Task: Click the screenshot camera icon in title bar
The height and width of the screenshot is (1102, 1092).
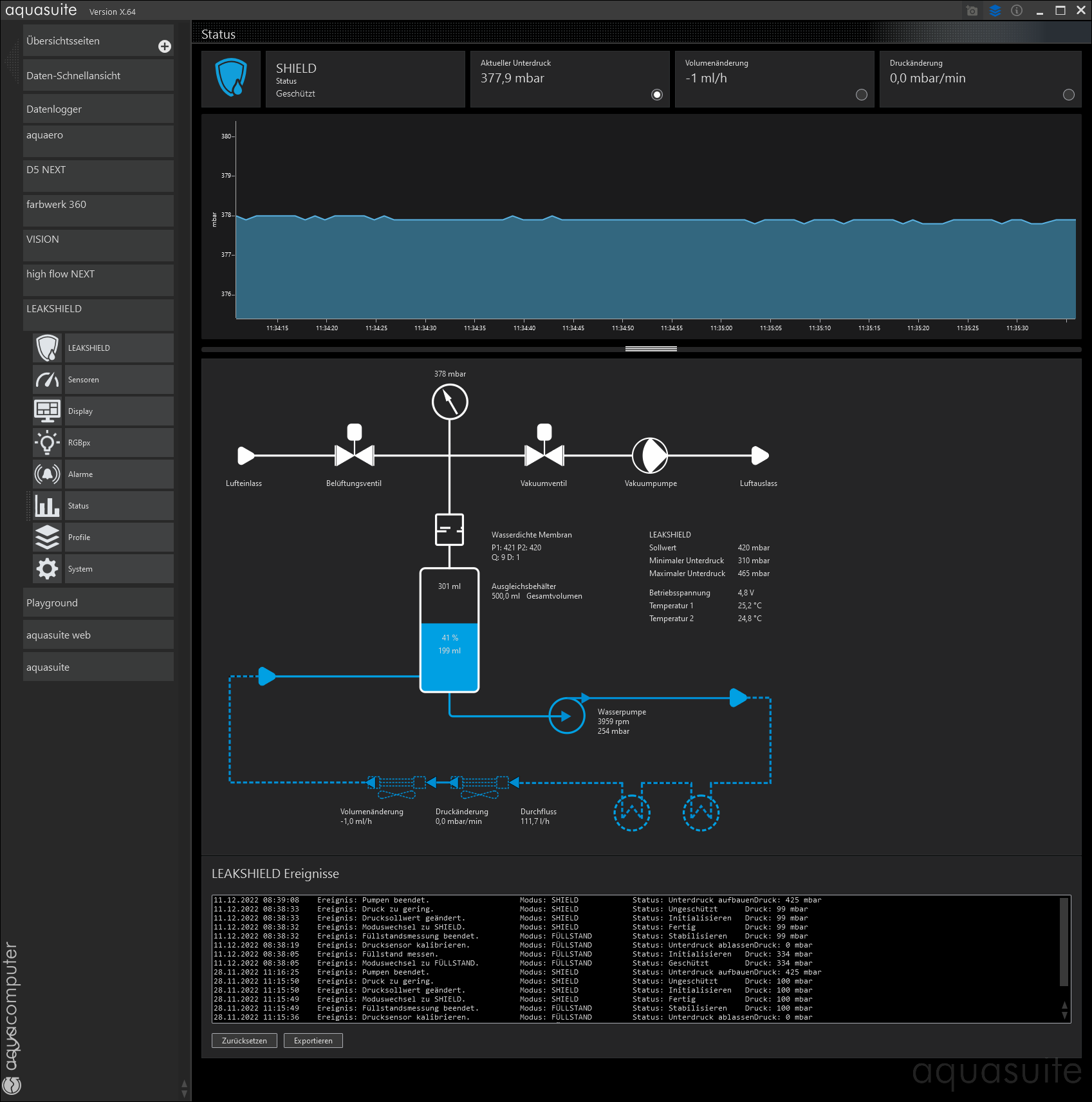Action: pos(972,11)
